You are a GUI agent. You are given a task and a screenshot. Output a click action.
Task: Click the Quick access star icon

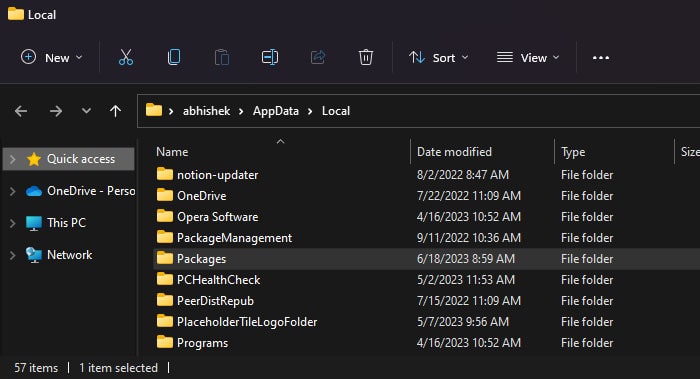(34, 159)
